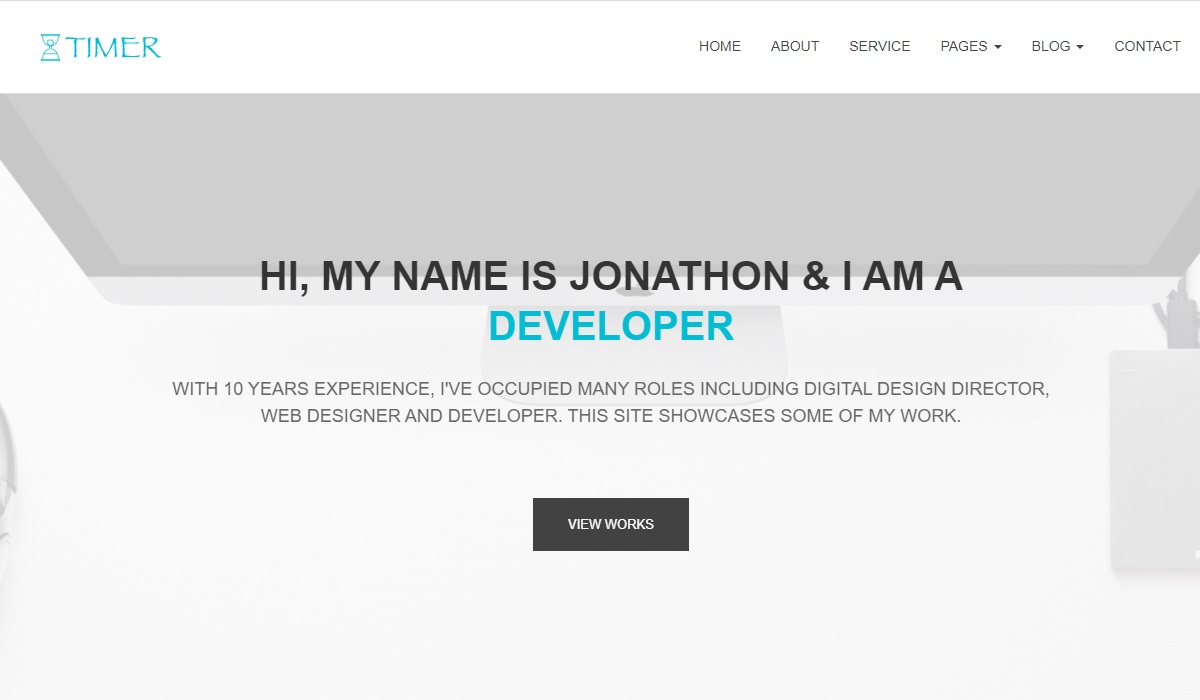Open the ABOUT page from navbar
The height and width of the screenshot is (700, 1200).
coord(794,46)
